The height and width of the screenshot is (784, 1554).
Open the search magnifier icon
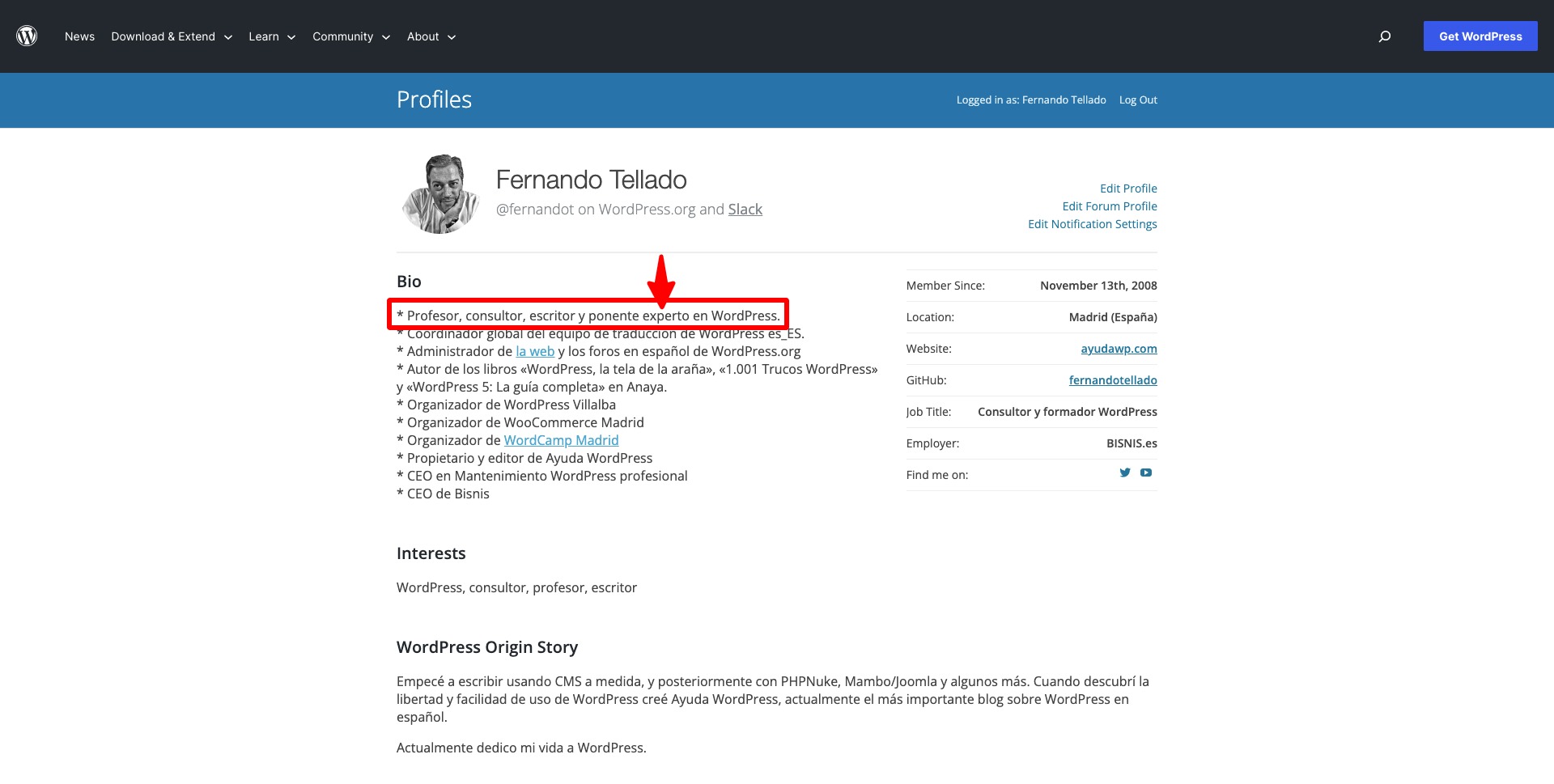pyautogui.click(x=1385, y=36)
